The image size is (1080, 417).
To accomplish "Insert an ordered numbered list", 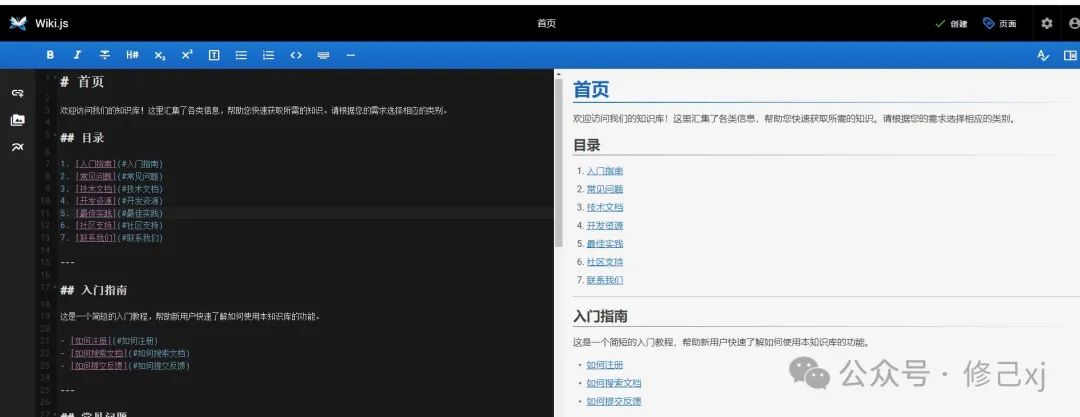I will (269, 55).
